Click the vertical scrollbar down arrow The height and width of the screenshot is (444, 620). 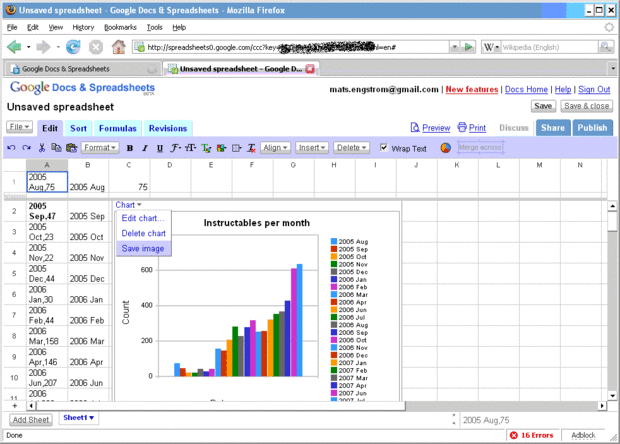coord(612,395)
